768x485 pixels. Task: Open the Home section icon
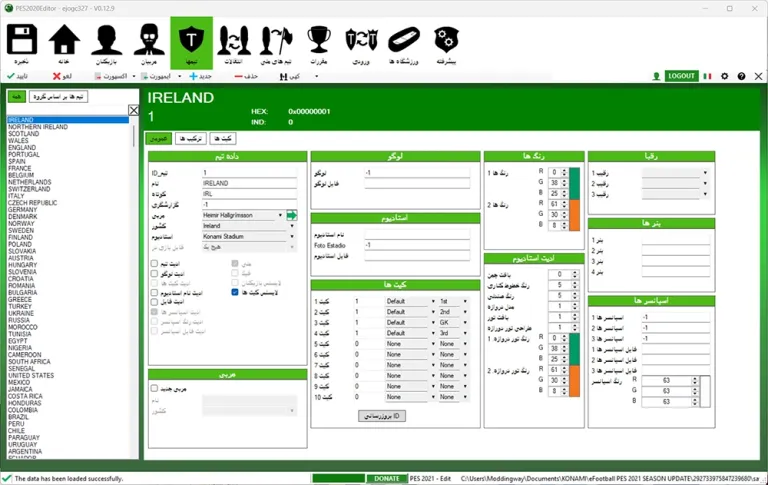(x=64, y=39)
